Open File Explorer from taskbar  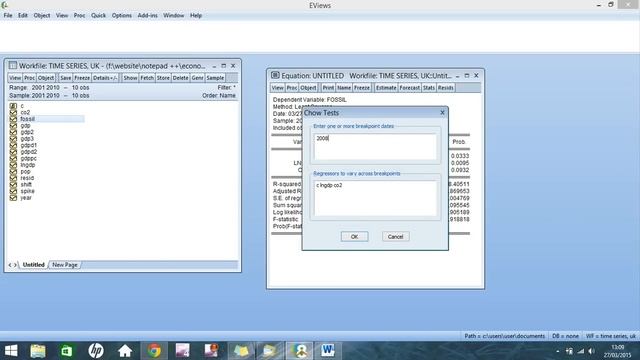[x=38, y=351]
